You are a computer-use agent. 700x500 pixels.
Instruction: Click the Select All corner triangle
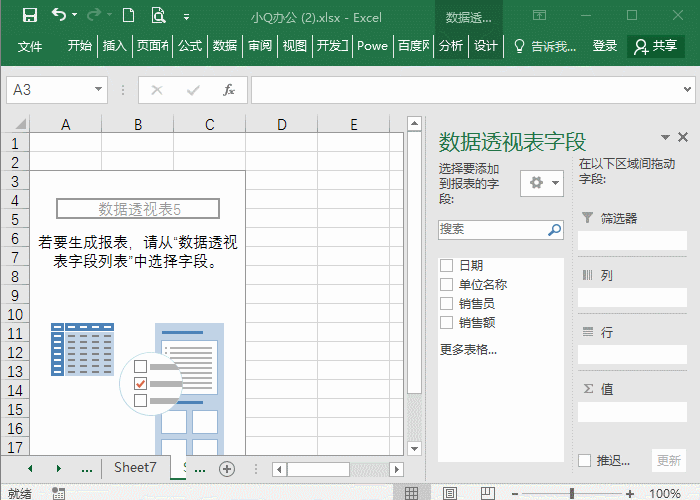pos(20,124)
